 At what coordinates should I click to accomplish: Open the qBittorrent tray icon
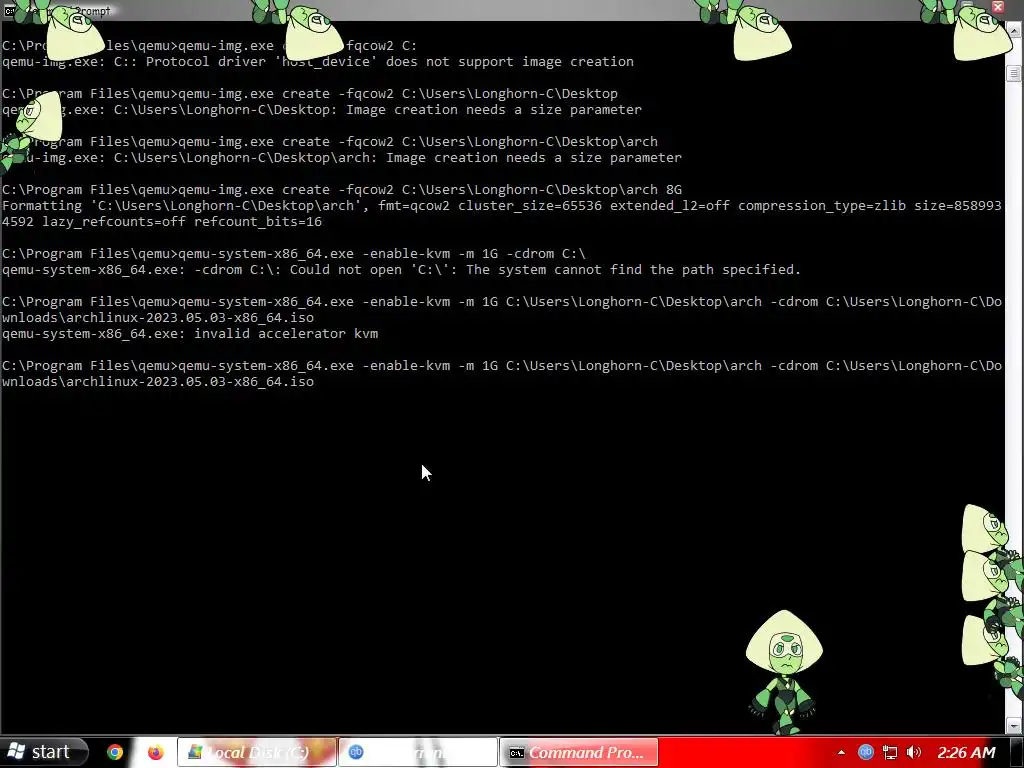pyautogui.click(x=866, y=753)
